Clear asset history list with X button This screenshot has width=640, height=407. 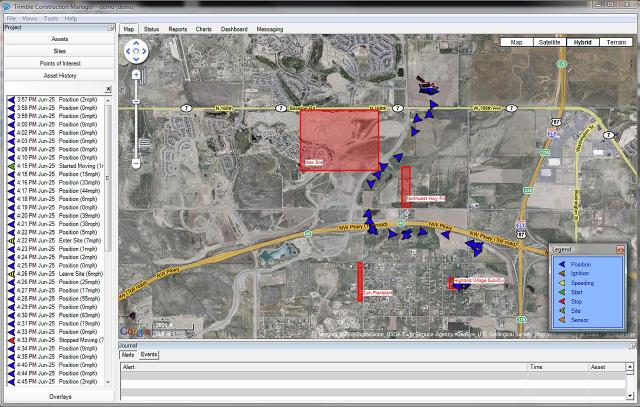pos(108,89)
